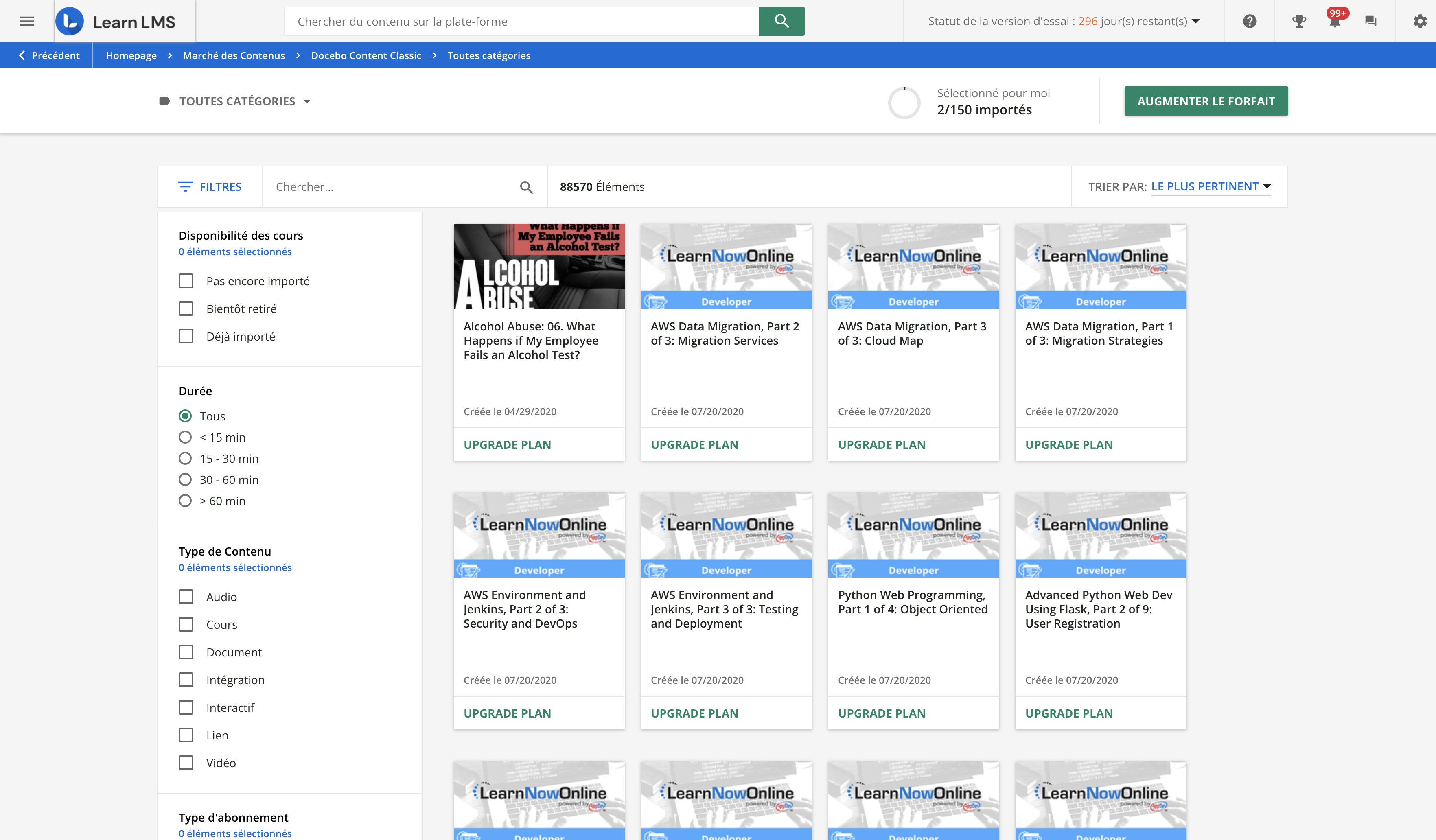Open Python Web Programming Part 1 thumbnail
This screenshot has height=840, width=1436.
pos(913,534)
